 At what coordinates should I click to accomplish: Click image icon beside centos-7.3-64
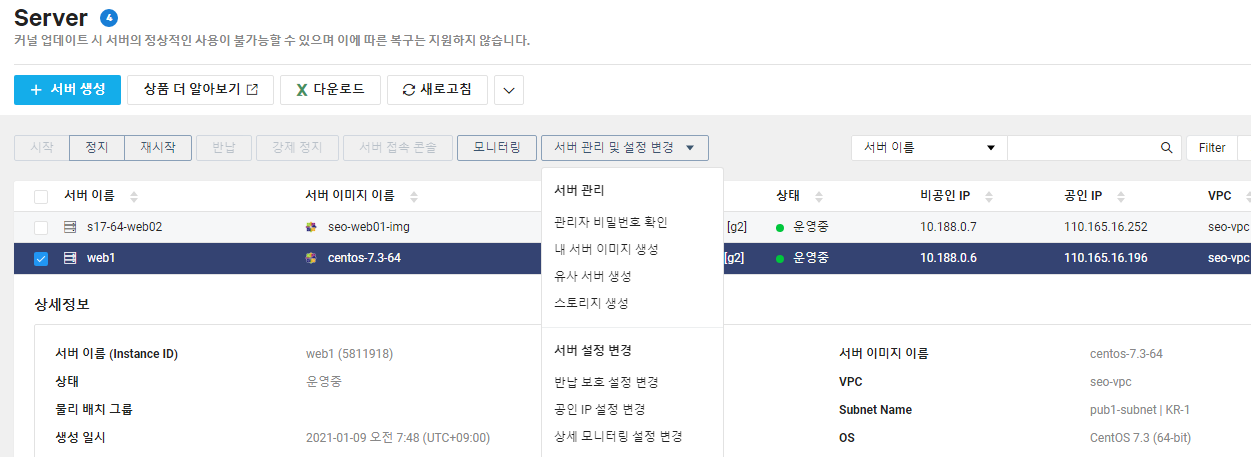point(311,258)
